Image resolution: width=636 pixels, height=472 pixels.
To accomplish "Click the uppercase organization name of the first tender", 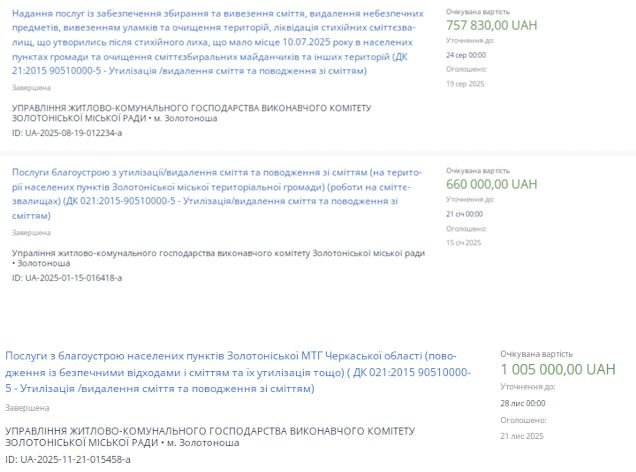I will pyautogui.click(x=191, y=112).
